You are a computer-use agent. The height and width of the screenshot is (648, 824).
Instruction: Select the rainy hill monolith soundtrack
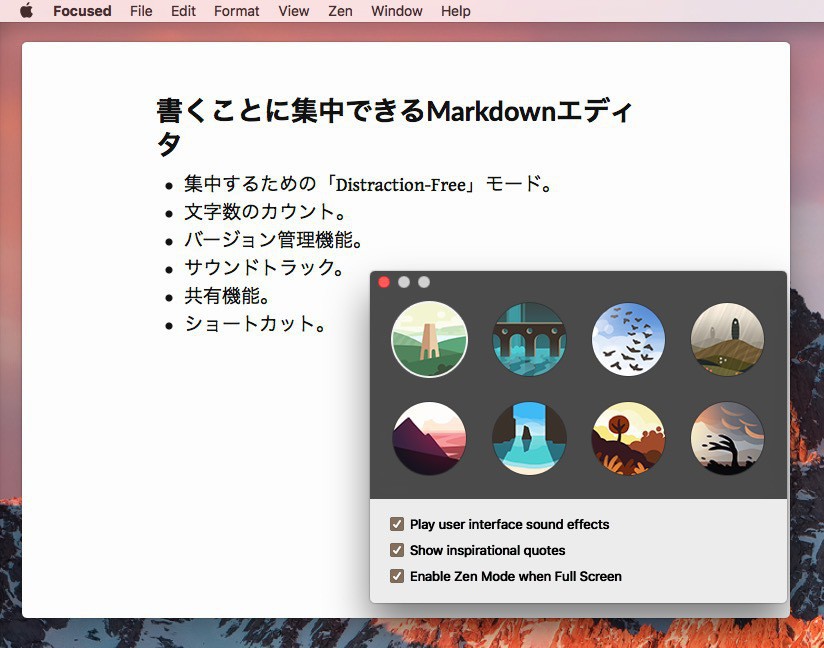click(728, 340)
